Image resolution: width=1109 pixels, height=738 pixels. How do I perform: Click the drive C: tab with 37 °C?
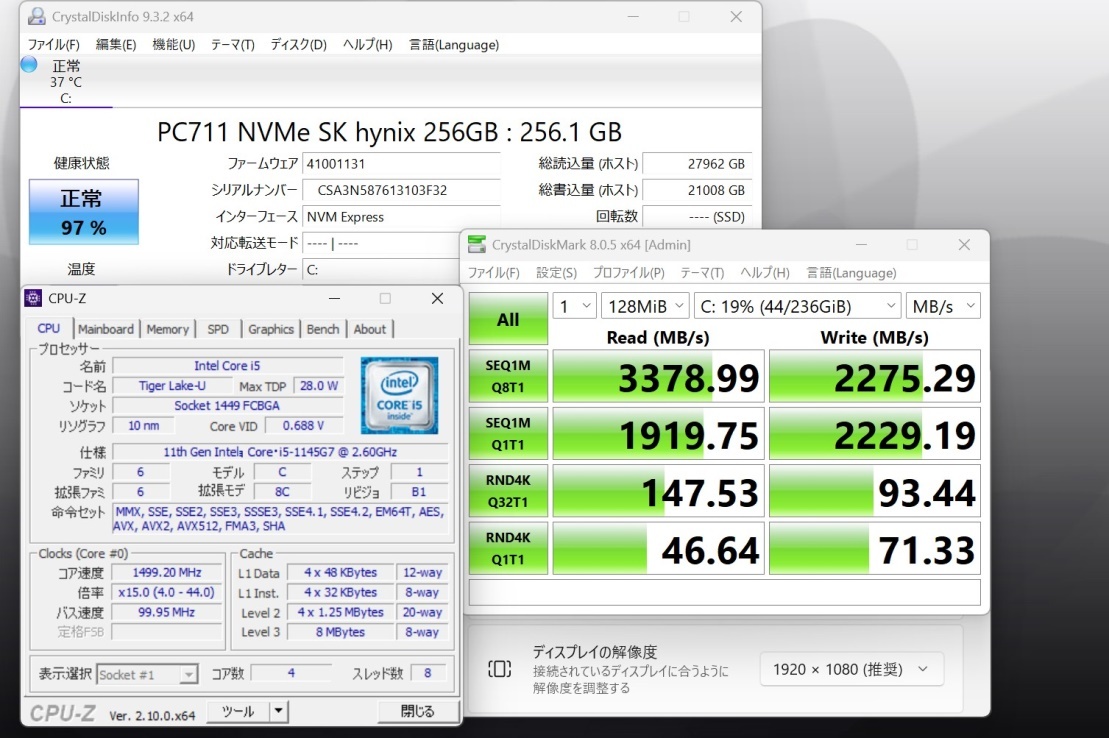coord(66,81)
